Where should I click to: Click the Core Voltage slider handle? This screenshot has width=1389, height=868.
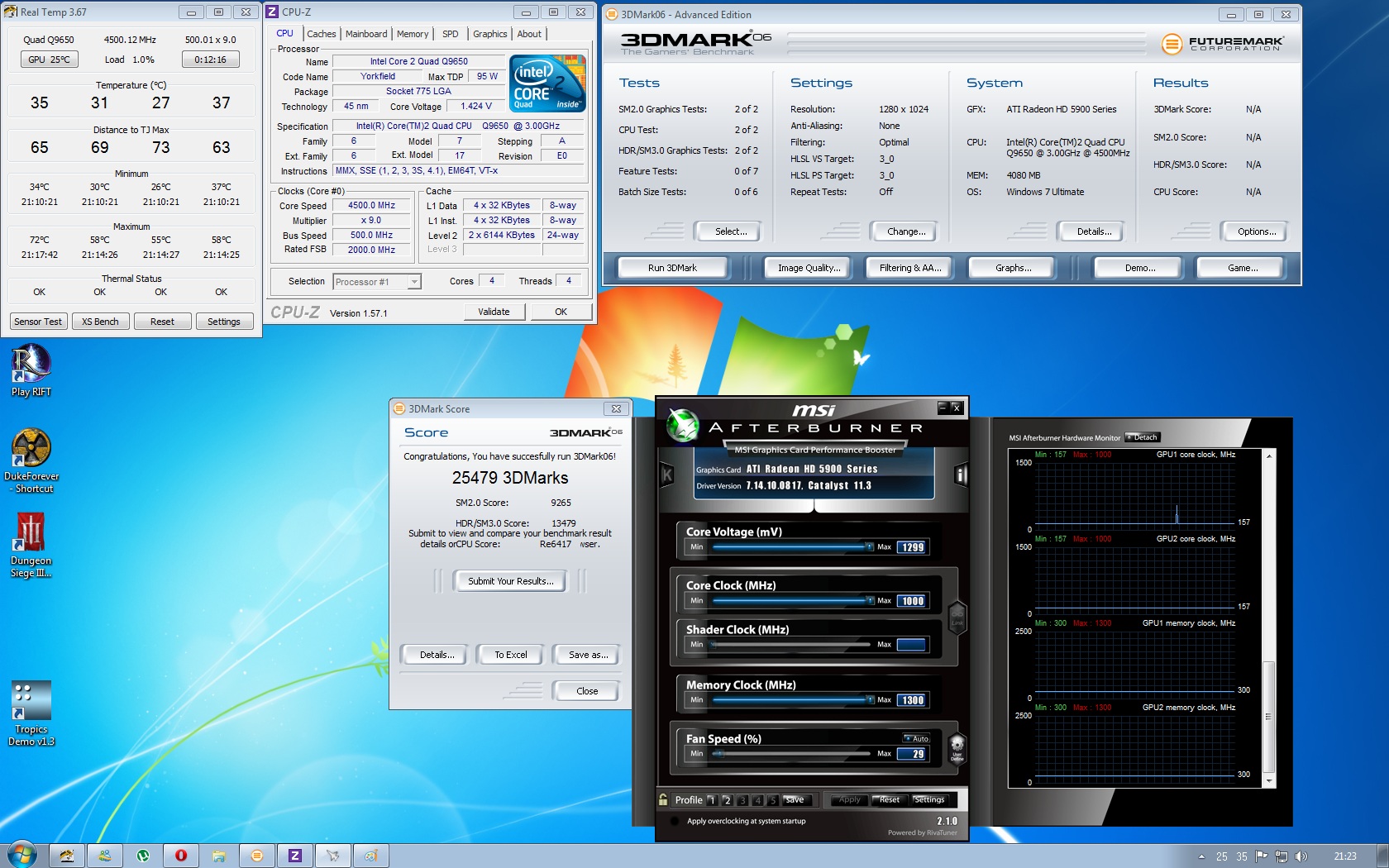coord(869,546)
